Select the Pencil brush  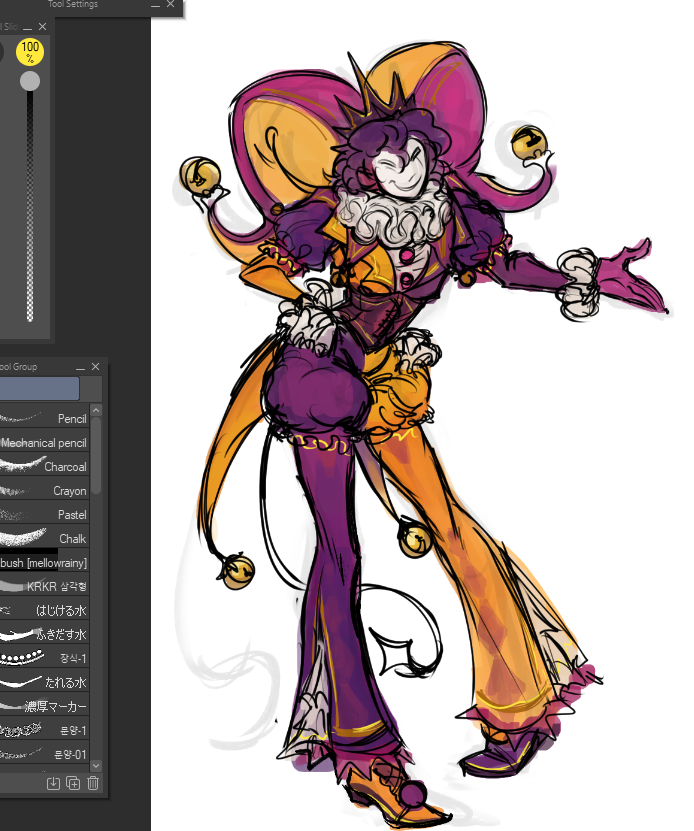(44, 418)
